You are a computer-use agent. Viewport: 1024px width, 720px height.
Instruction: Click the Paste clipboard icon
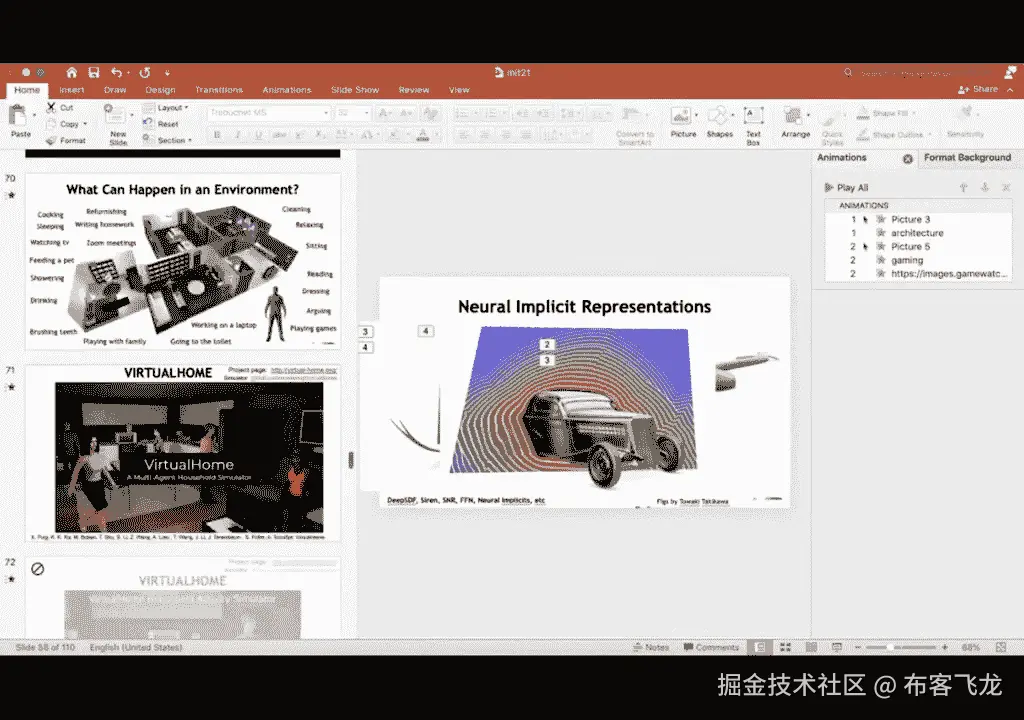pyautogui.click(x=18, y=116)
